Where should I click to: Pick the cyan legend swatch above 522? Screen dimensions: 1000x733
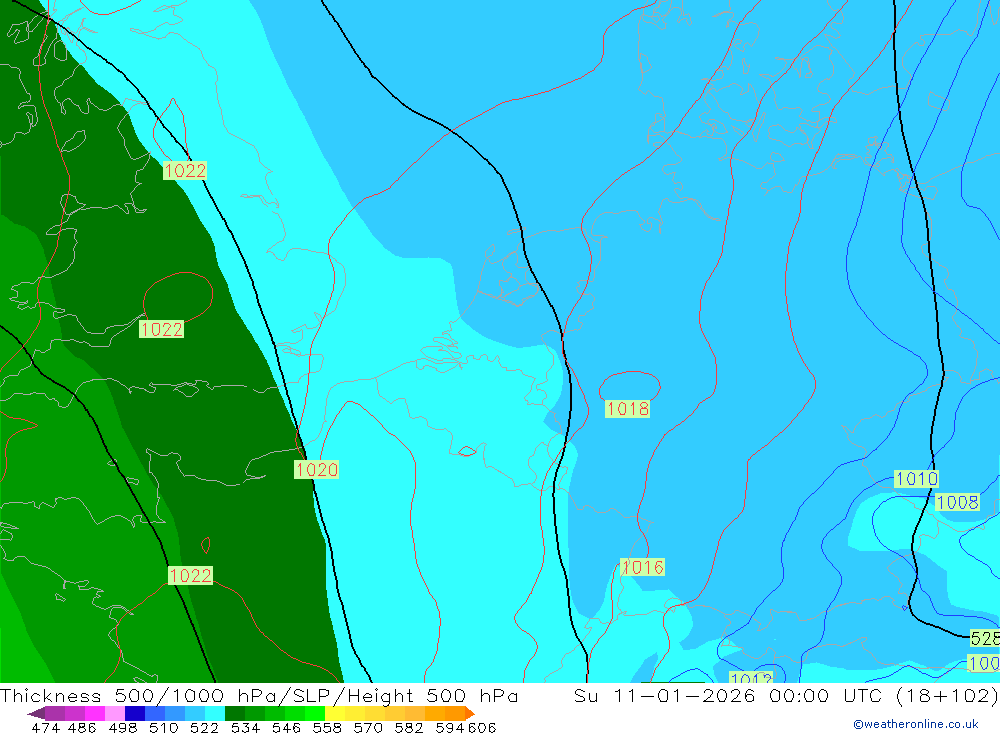tap(215, 713)
